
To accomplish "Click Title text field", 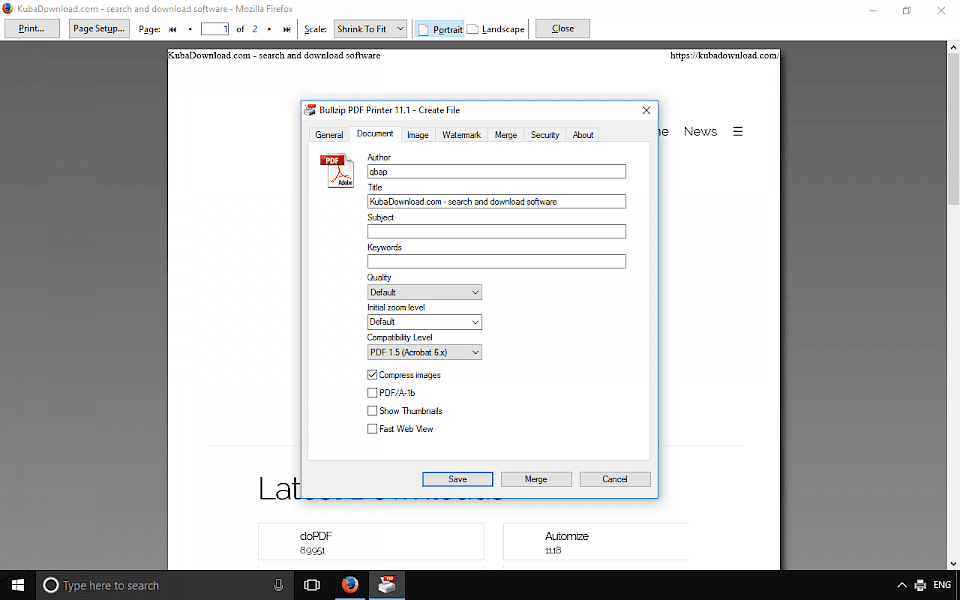I will click(497, 201).
